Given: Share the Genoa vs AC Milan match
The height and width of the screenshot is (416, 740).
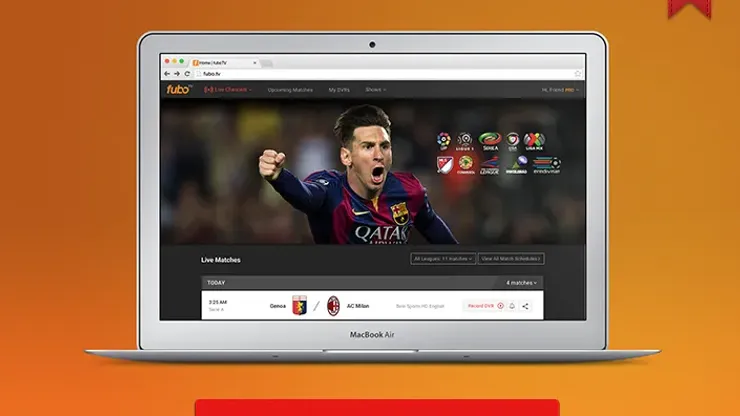Looking at the screenshot, I should coord(525,306).
